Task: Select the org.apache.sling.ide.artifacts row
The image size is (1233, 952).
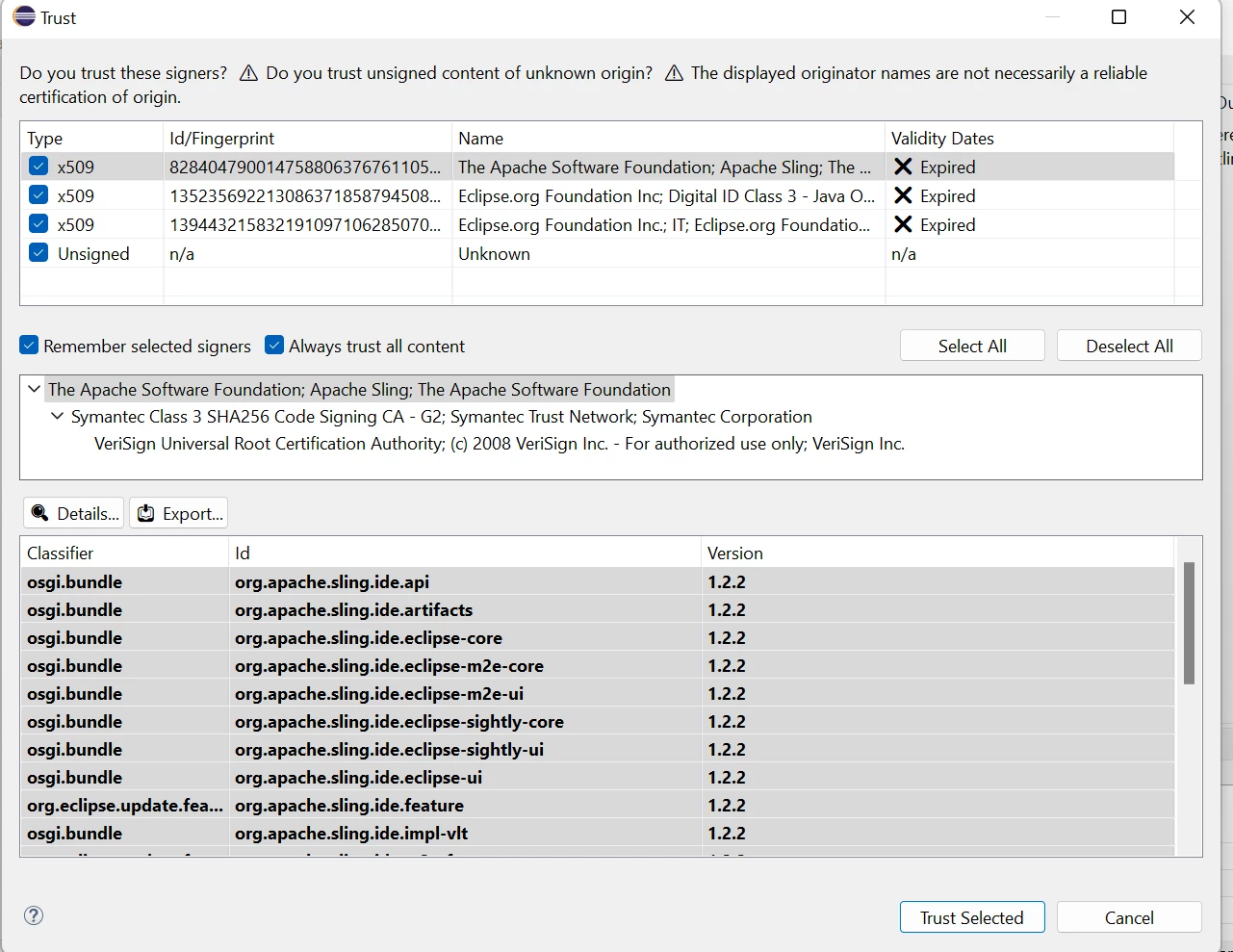Action: tap(598, 609)
